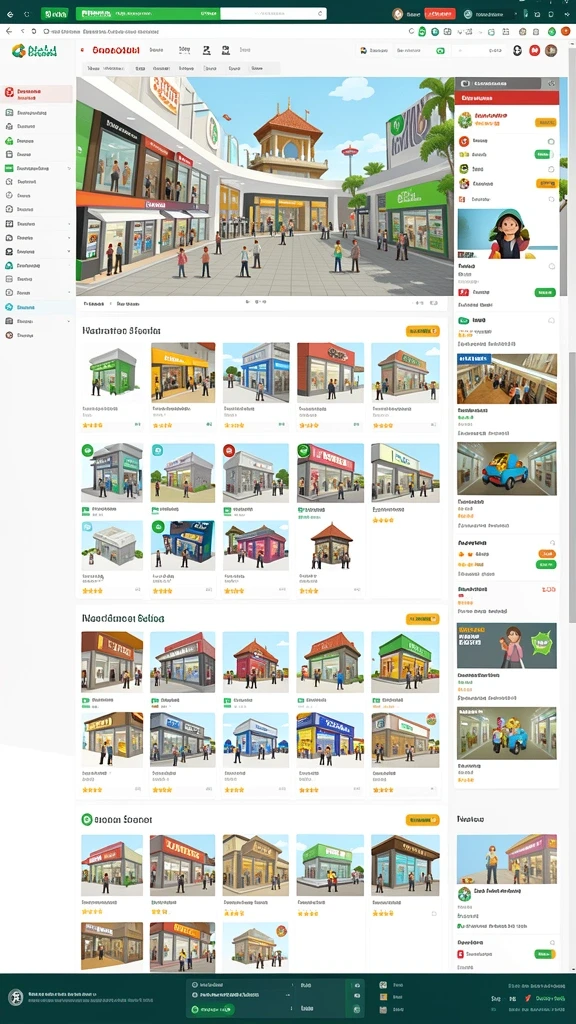Click the red-orange round icon in right panel list
This screenshot has width=576, height=1024.
coord(464,141)
